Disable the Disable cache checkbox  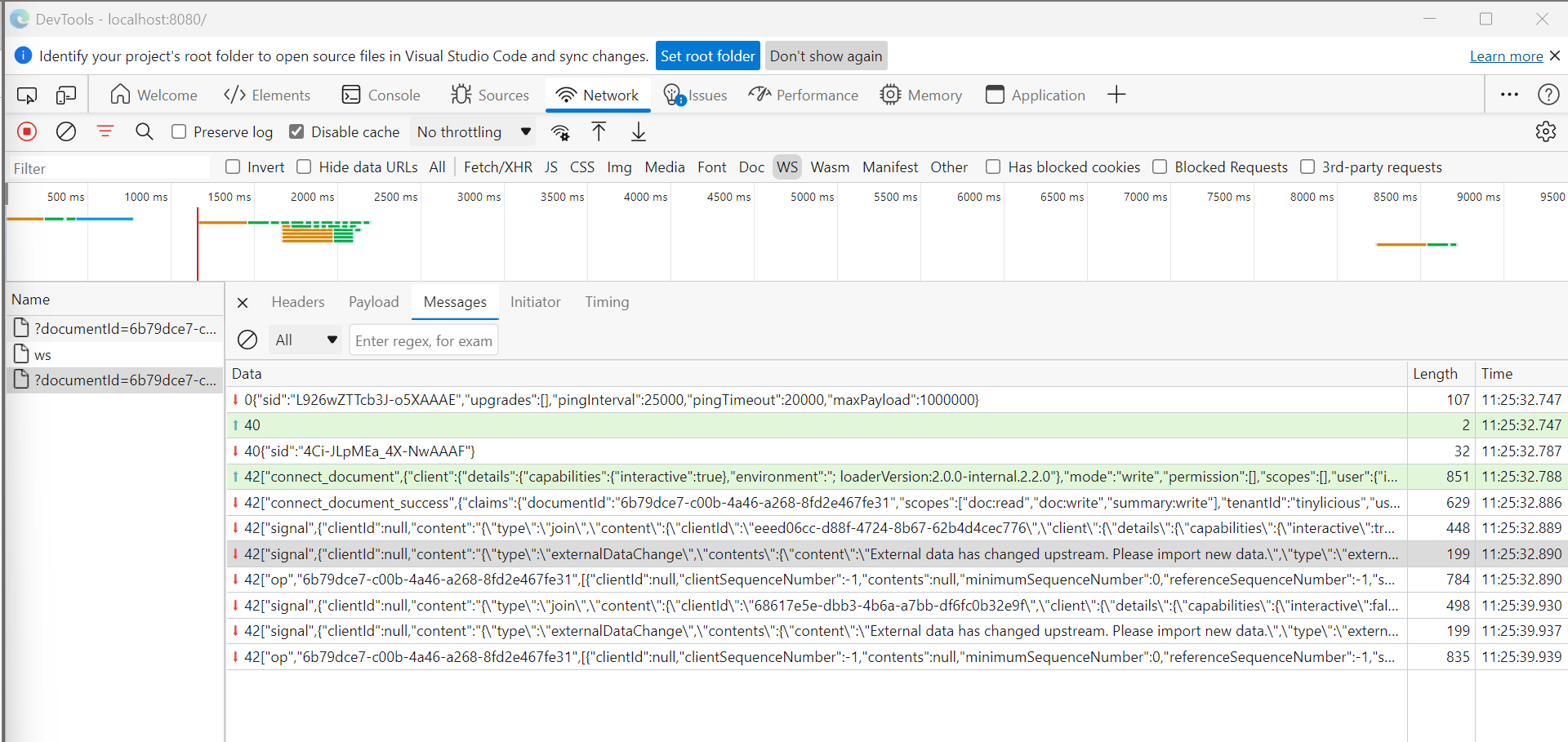[296, 131]
